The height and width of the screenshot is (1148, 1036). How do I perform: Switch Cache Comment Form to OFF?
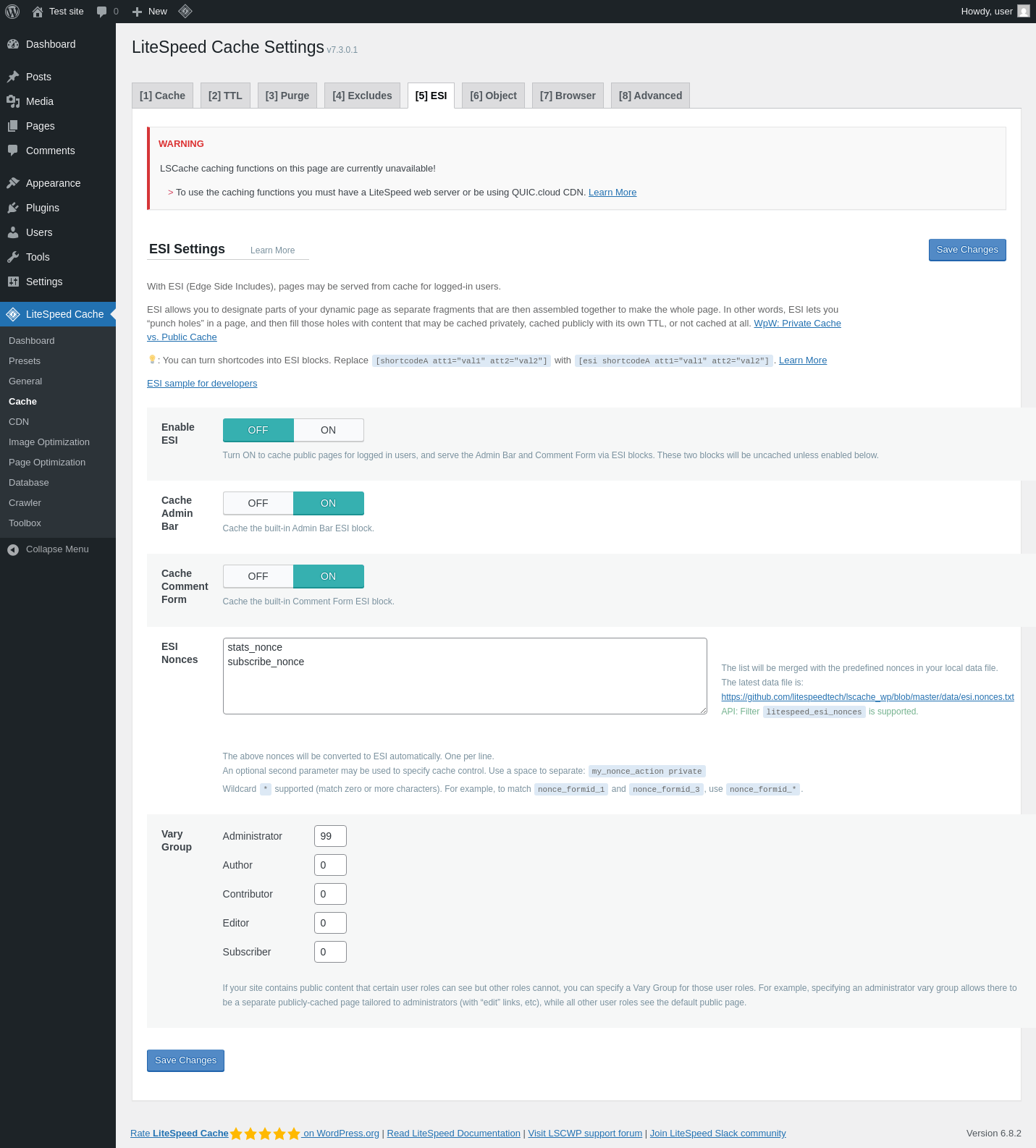point(258,576)
